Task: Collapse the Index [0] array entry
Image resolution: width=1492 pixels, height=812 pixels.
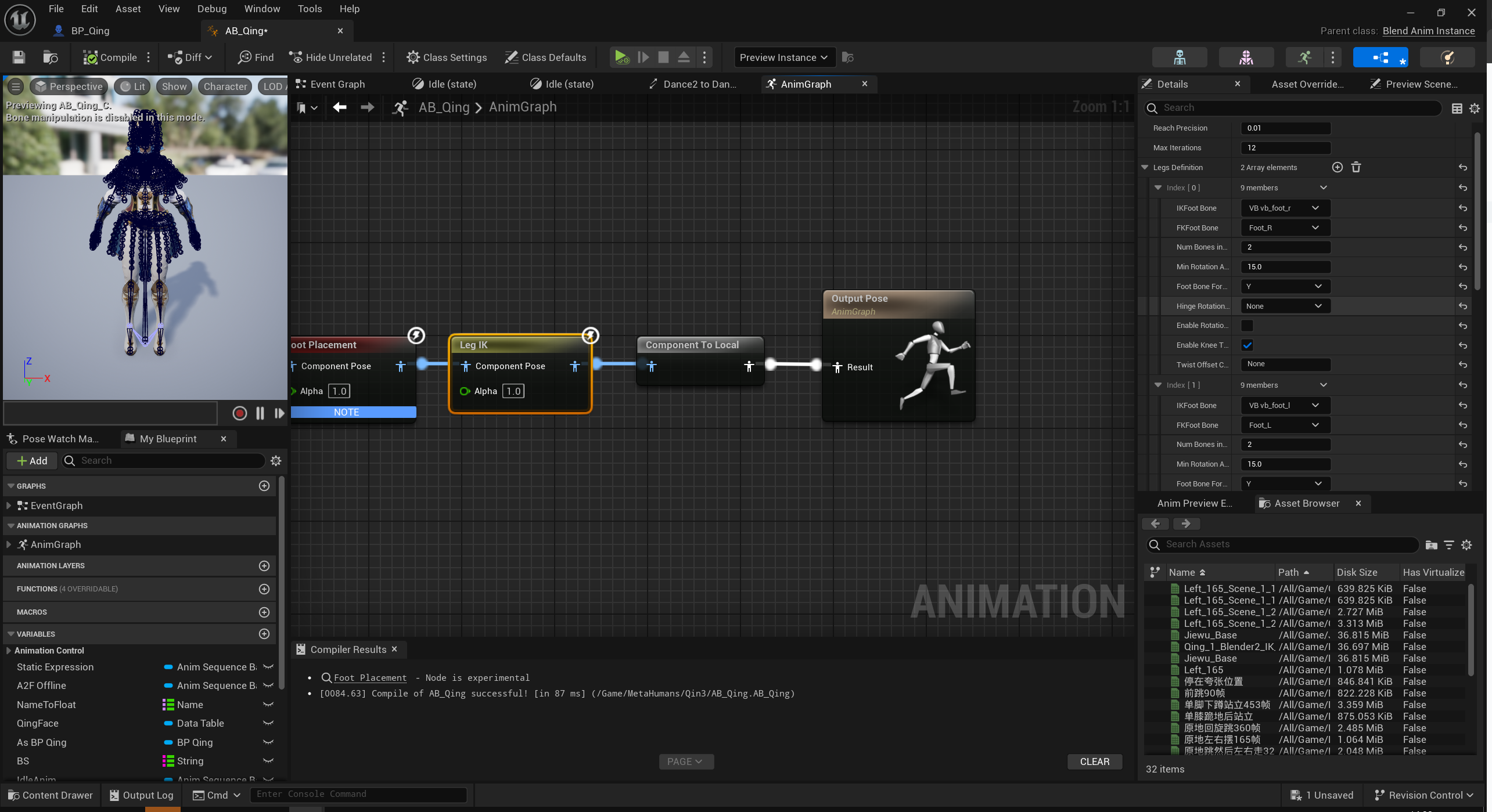Action: 1158,188
